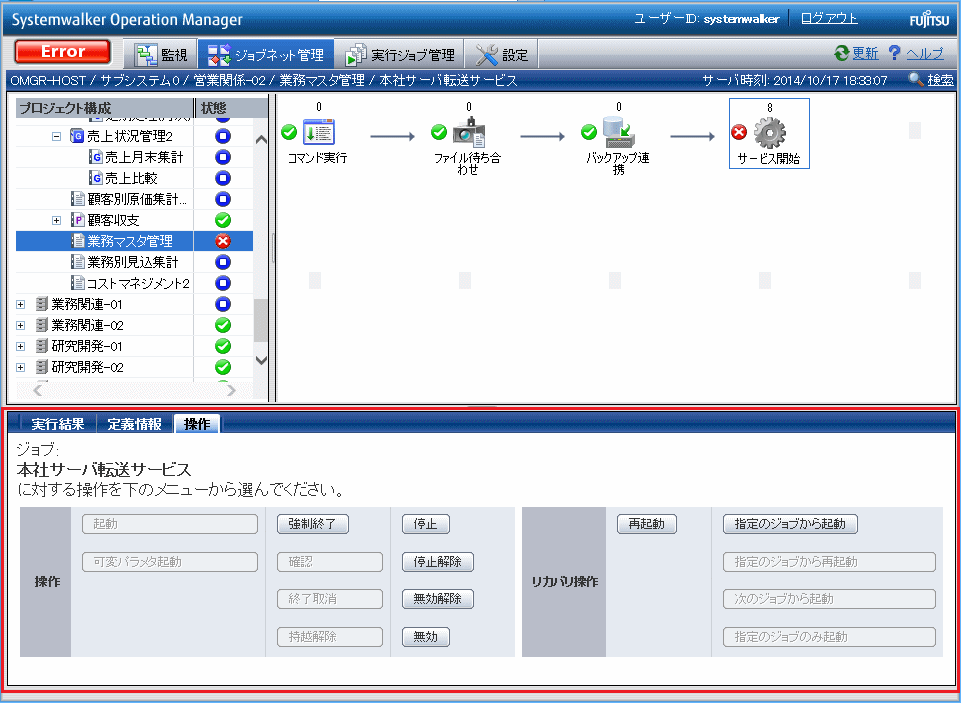Expand the 顧客収支 tree node

click(x=56, y=220)
